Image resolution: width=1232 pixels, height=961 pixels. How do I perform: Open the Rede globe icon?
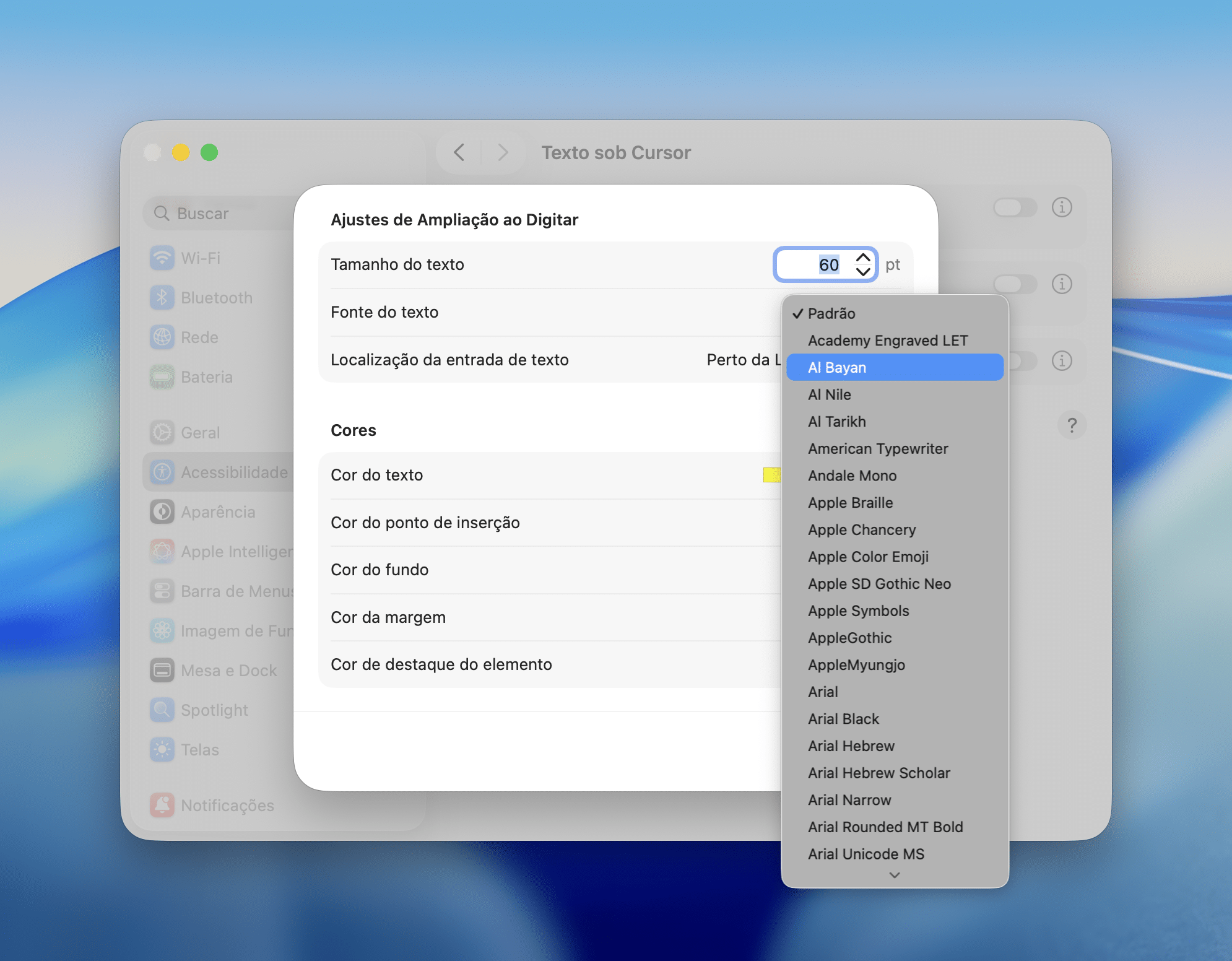click(162, 337)
